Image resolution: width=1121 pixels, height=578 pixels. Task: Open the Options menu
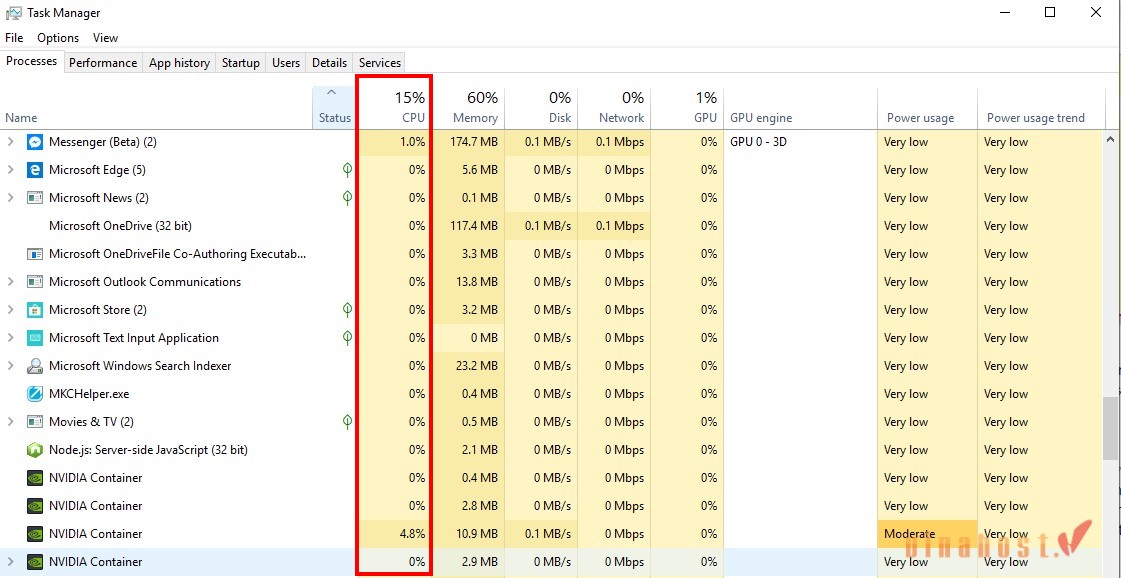tap(57, 37)
